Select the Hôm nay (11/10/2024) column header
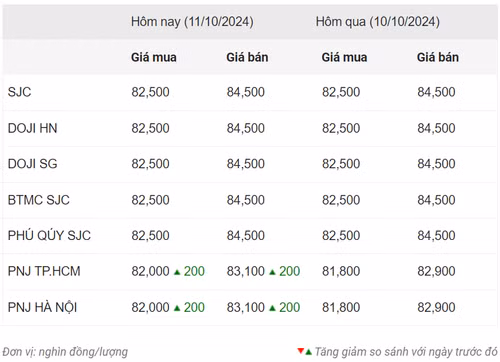Image resolution: width=500 pixels, height=362 pixels. (192, 22)
